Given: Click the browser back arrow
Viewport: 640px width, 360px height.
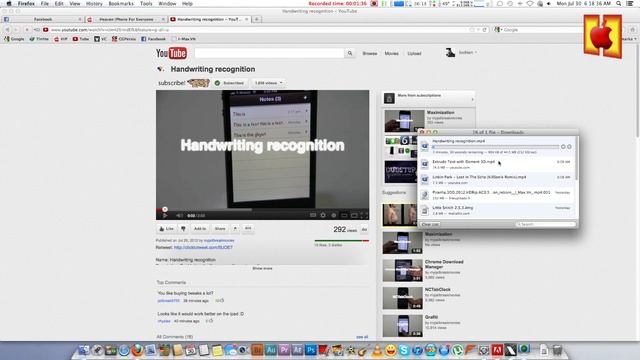Looking at the screenshot, I should pos(7,30).
